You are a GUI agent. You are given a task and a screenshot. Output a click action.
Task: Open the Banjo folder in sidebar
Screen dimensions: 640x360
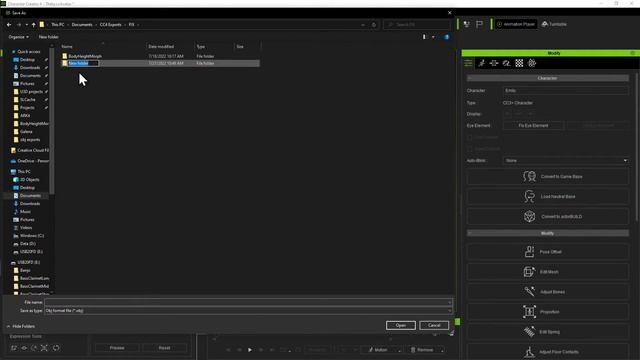pyautogui.click(x=25, y=270)
